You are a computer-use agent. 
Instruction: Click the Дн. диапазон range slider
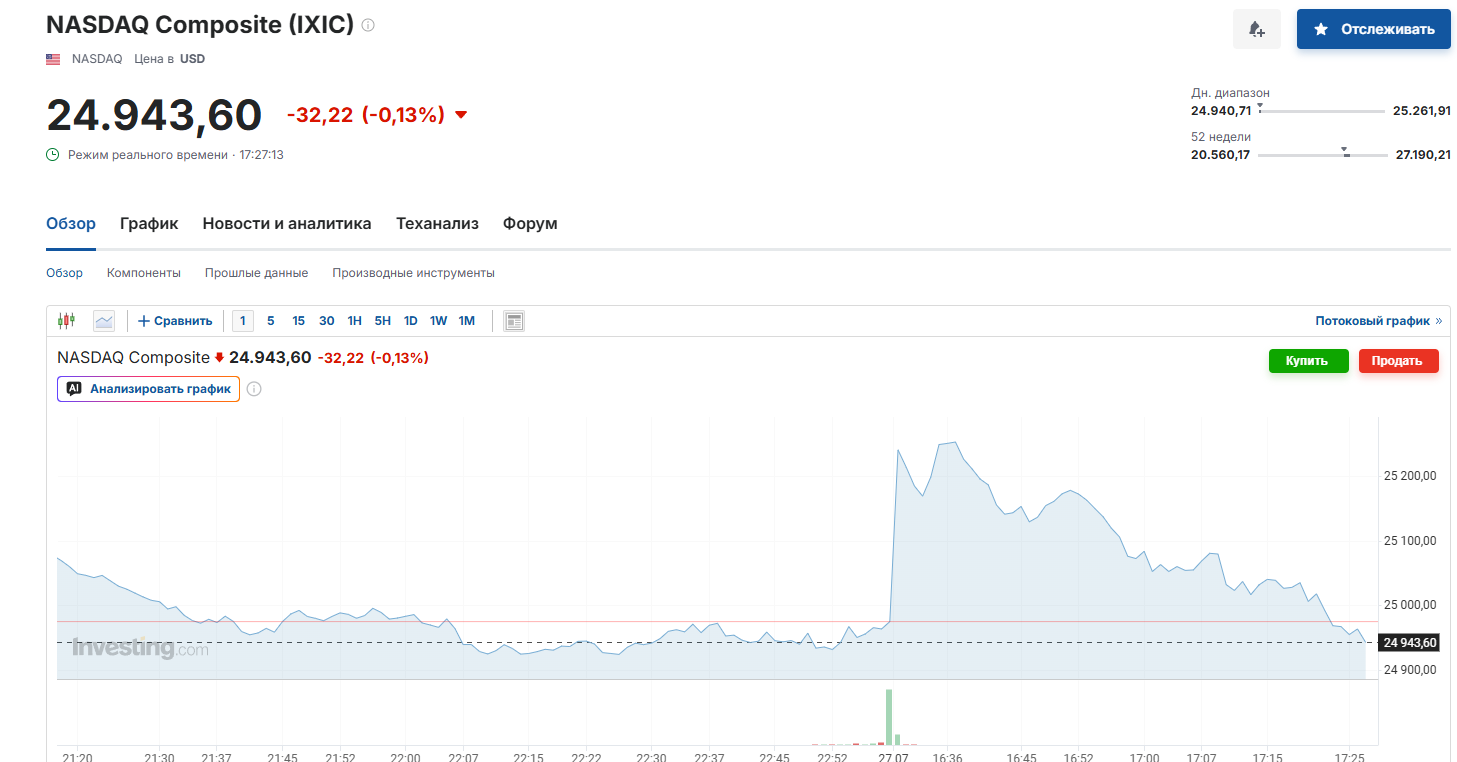pyautogui.click(x=1322, y=109)
